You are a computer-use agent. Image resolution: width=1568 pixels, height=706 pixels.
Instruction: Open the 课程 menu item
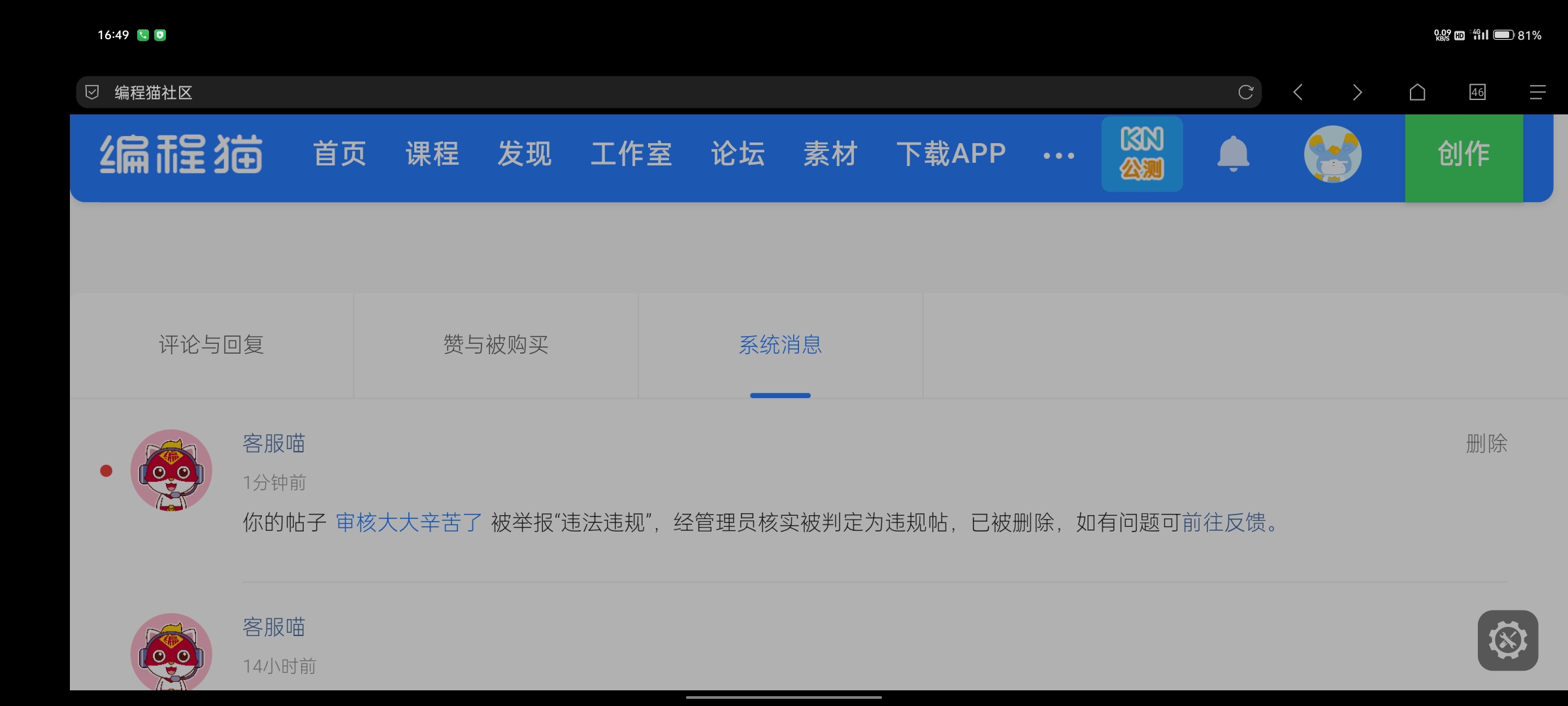pos(433,154)
